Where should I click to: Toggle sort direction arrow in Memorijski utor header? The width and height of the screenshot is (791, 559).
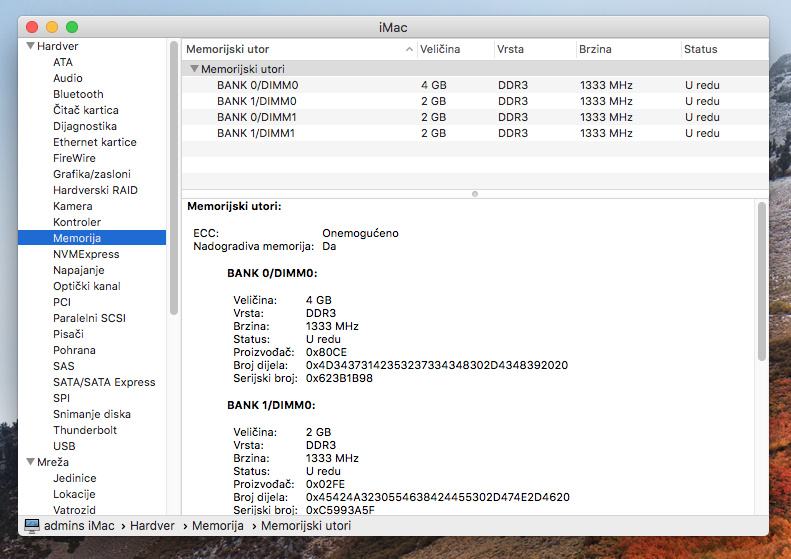[x=409, y=49]
